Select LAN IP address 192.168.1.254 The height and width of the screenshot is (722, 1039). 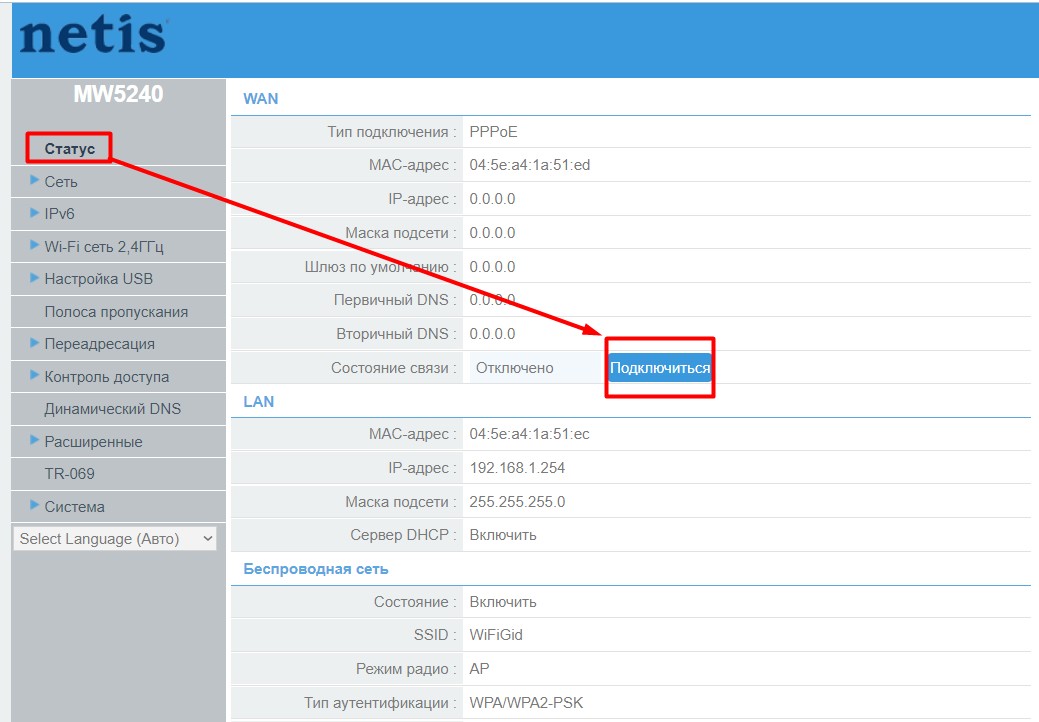(517, 468)
